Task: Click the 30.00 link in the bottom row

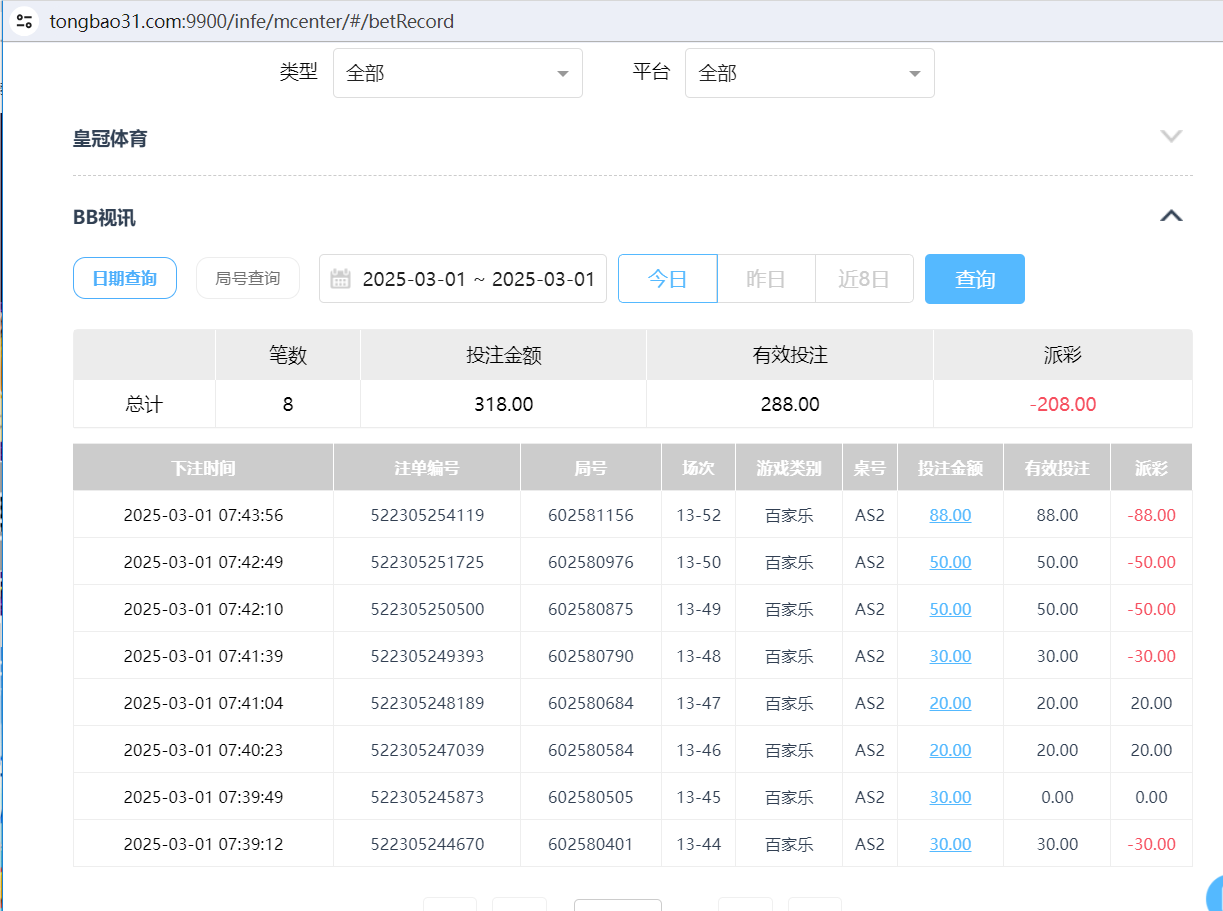Action: click(949, 843)
